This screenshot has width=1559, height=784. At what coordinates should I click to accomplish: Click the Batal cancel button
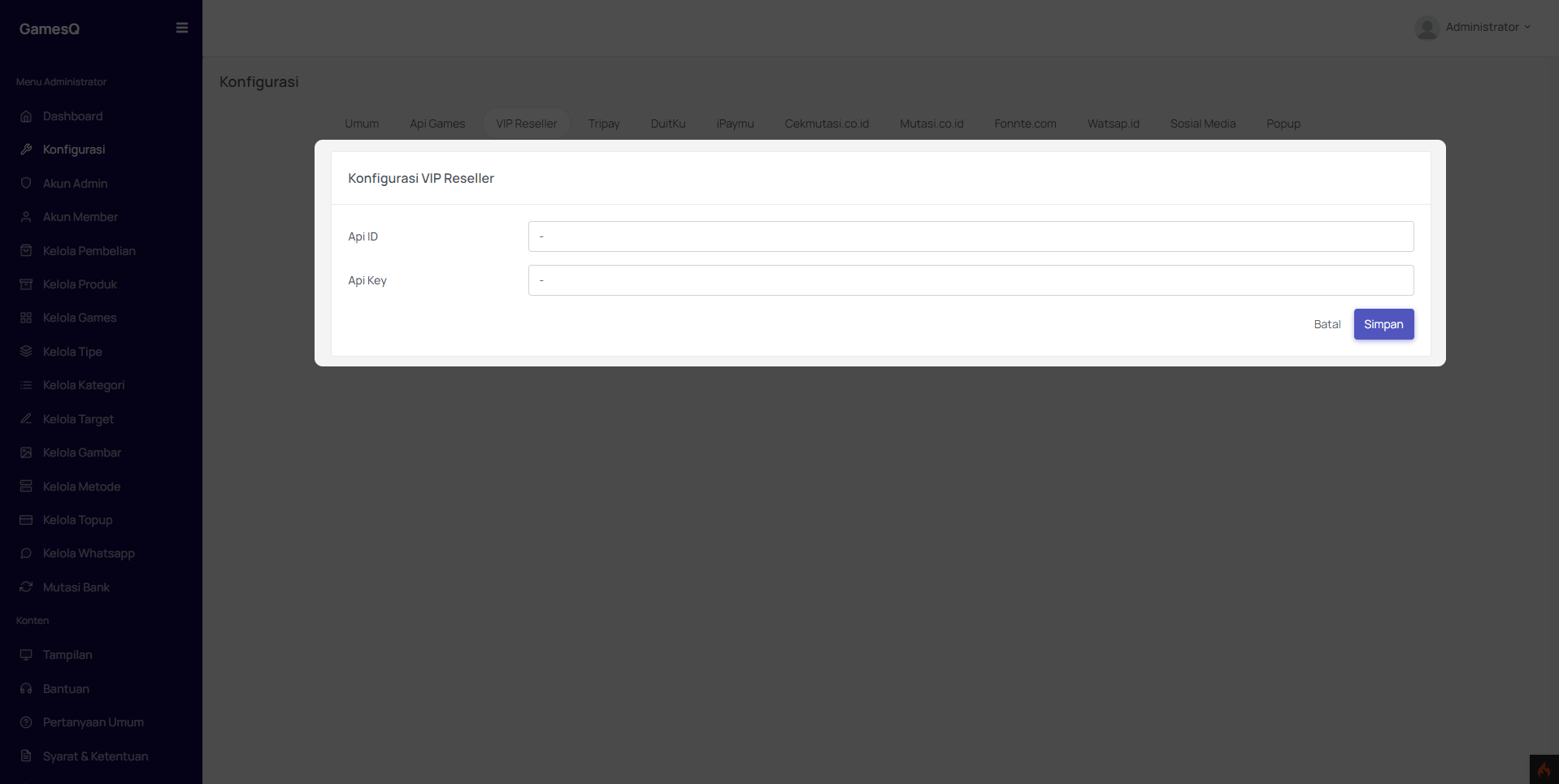pos(1327,324)
